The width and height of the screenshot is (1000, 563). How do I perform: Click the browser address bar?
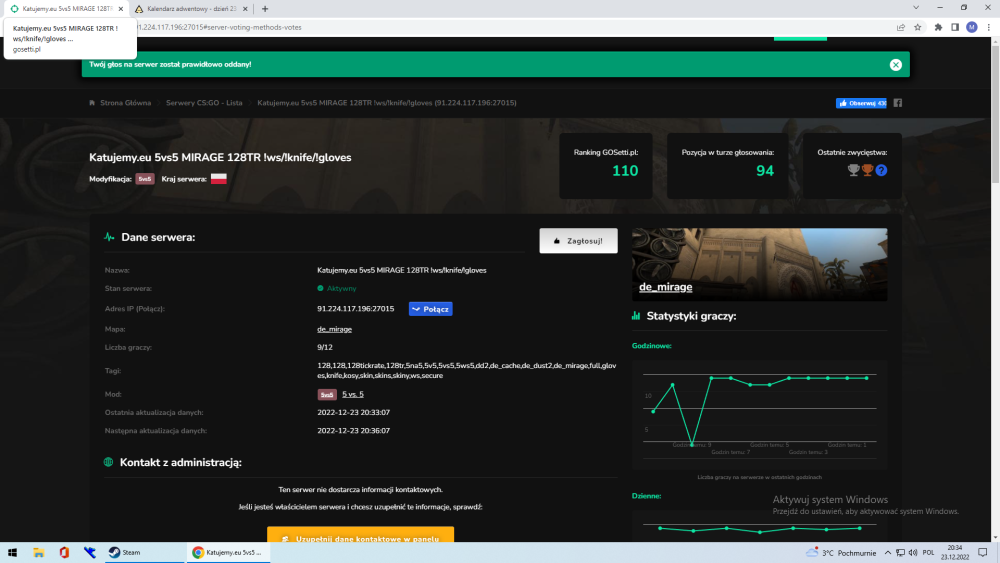click(510, 27)
